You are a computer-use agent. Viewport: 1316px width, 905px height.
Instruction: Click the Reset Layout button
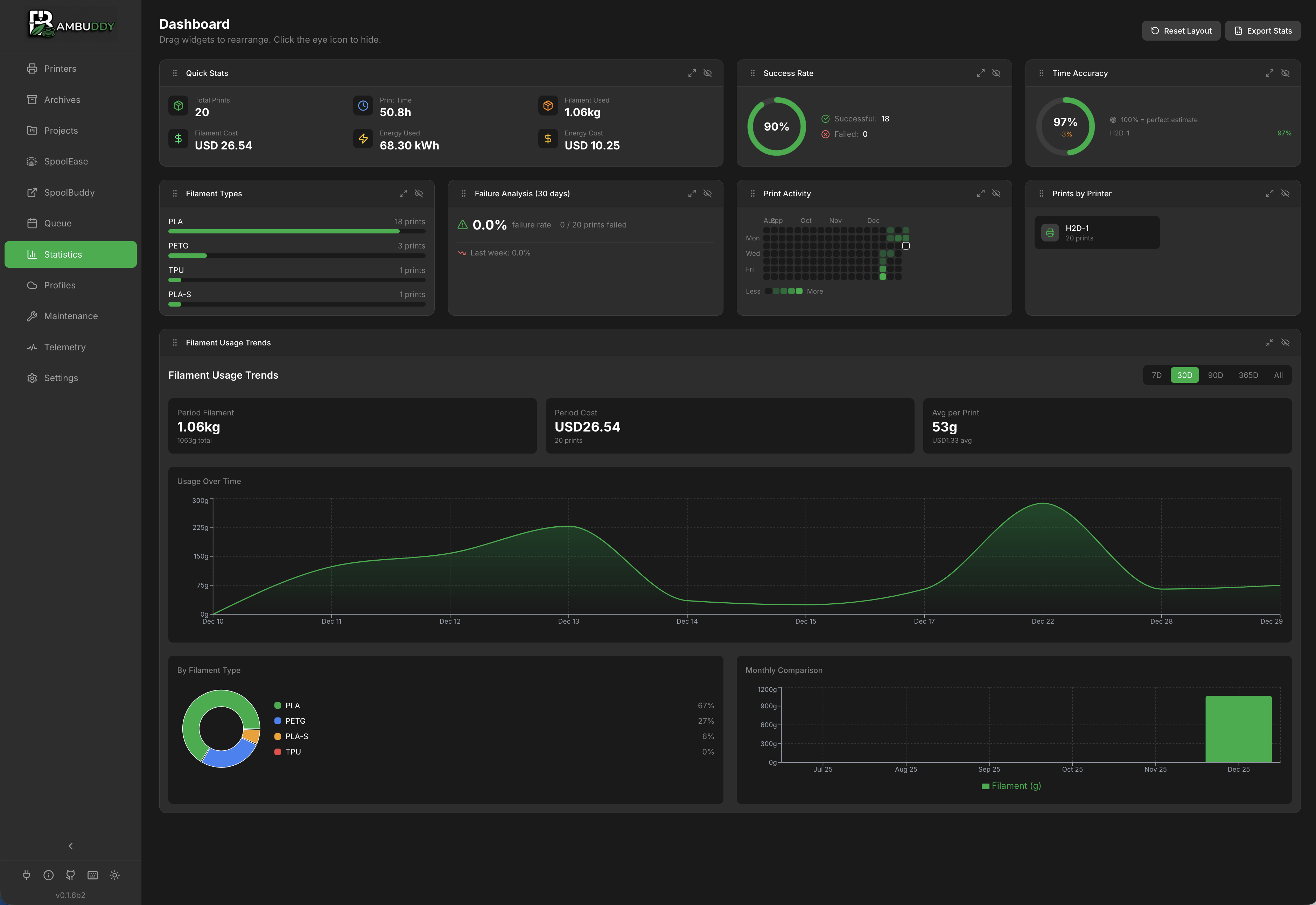point(1181,30)
